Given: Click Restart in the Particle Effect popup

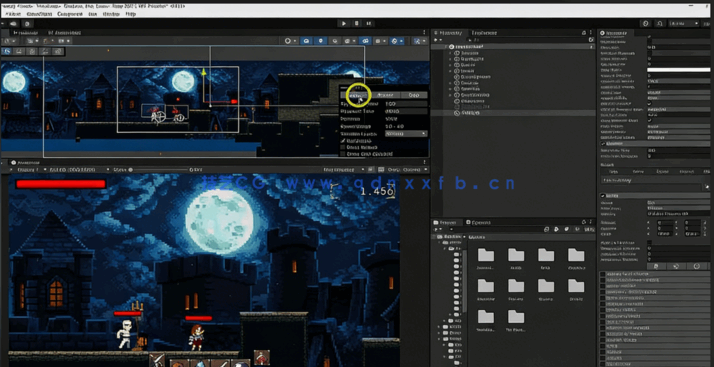Looking at the screenshot, I should 386,95.
